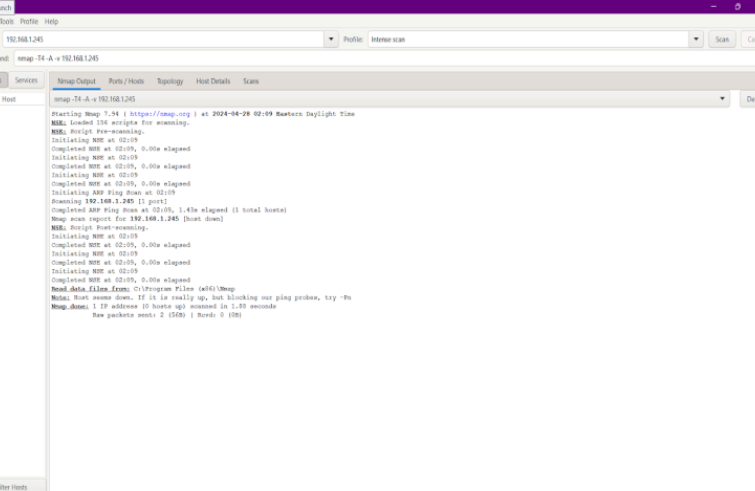Click the Intense scan profile field
The height and width of the screenshot is (491, 755).
point(528,39)
